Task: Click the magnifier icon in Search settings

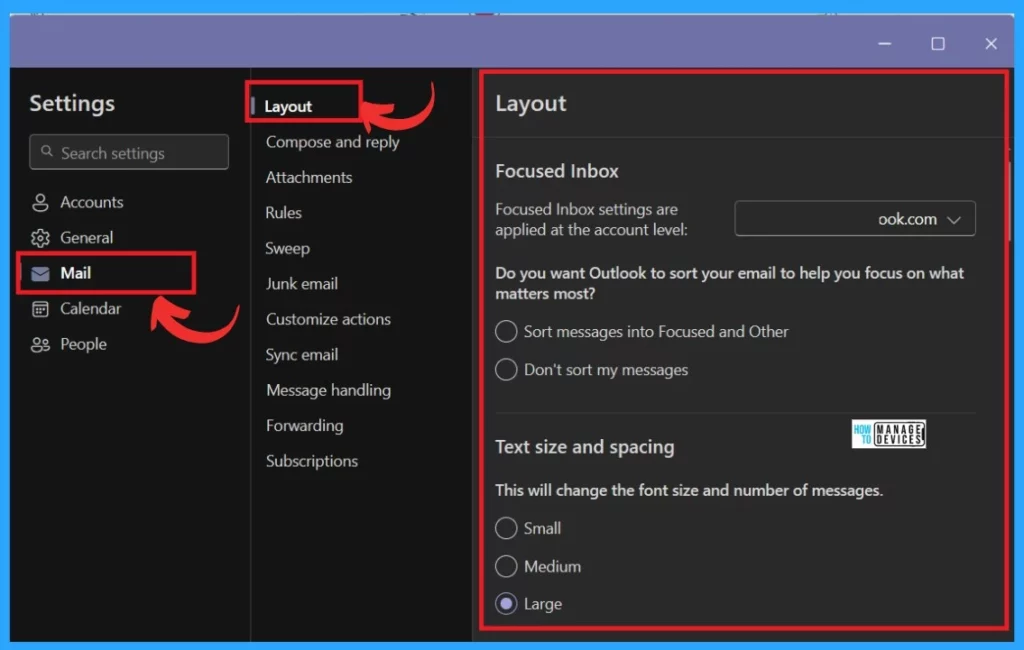Action: pos(46,152)
